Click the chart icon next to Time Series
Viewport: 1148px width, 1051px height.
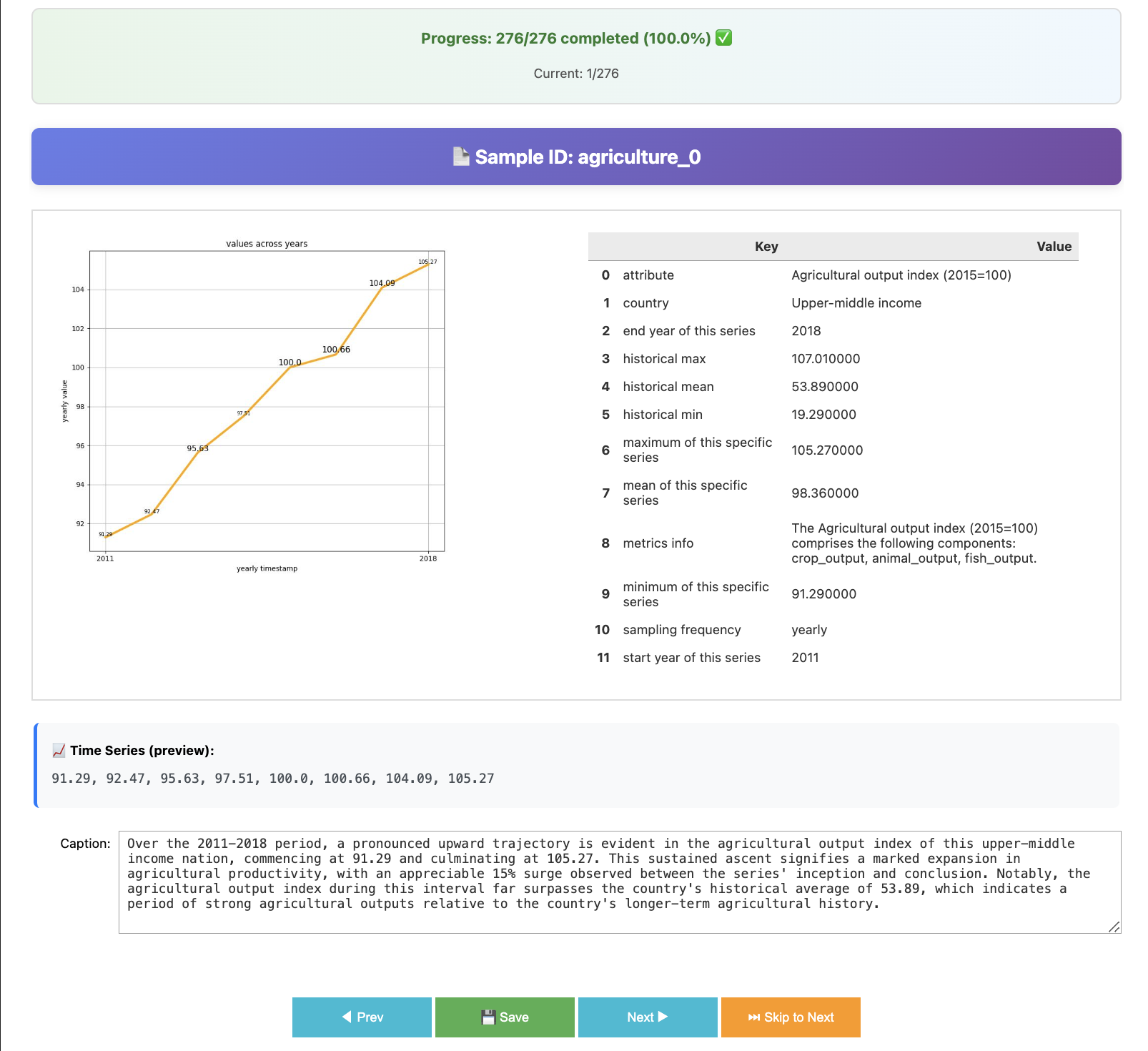59,750
